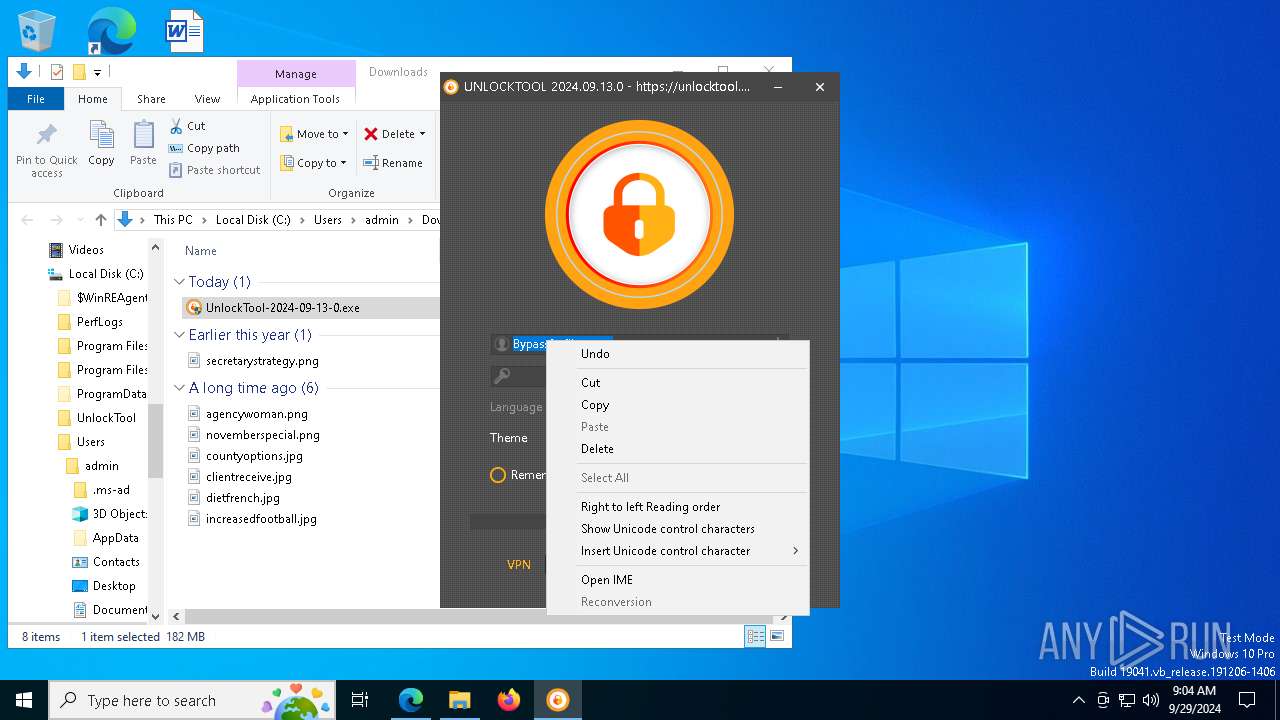This screenshot has width=1280, height=720.
Task: Choose Right to left Reading order
Action: point(678,507)
